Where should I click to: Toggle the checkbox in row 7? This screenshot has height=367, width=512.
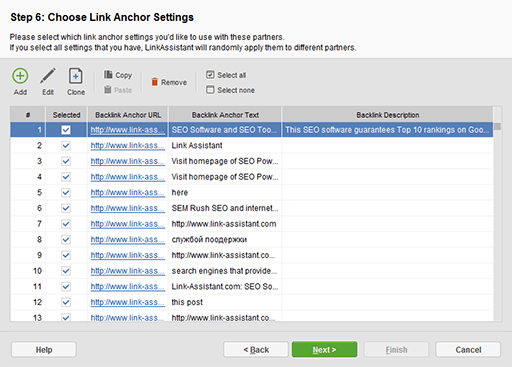(x=66, y=224)
